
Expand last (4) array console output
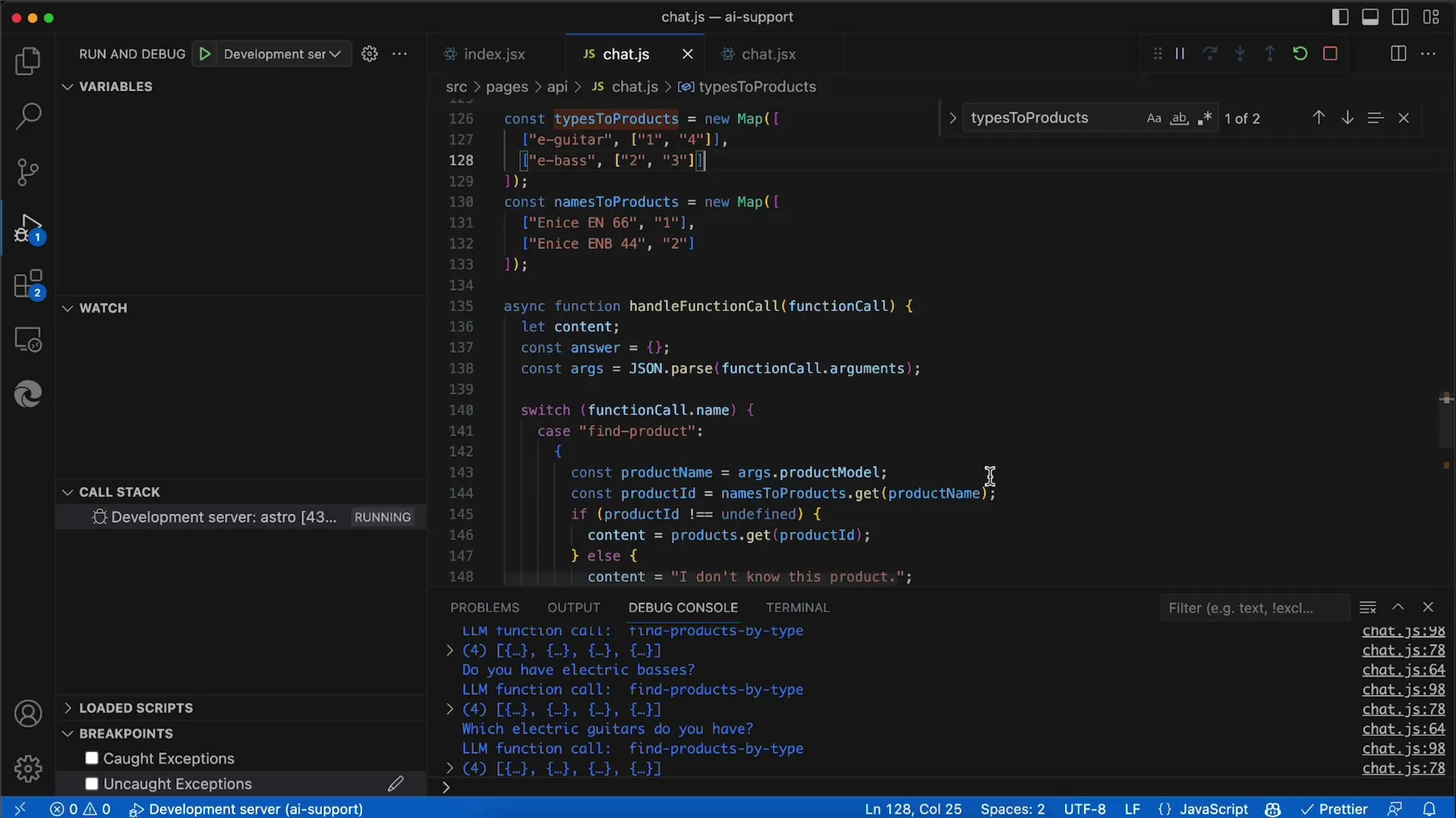[449, 769]
